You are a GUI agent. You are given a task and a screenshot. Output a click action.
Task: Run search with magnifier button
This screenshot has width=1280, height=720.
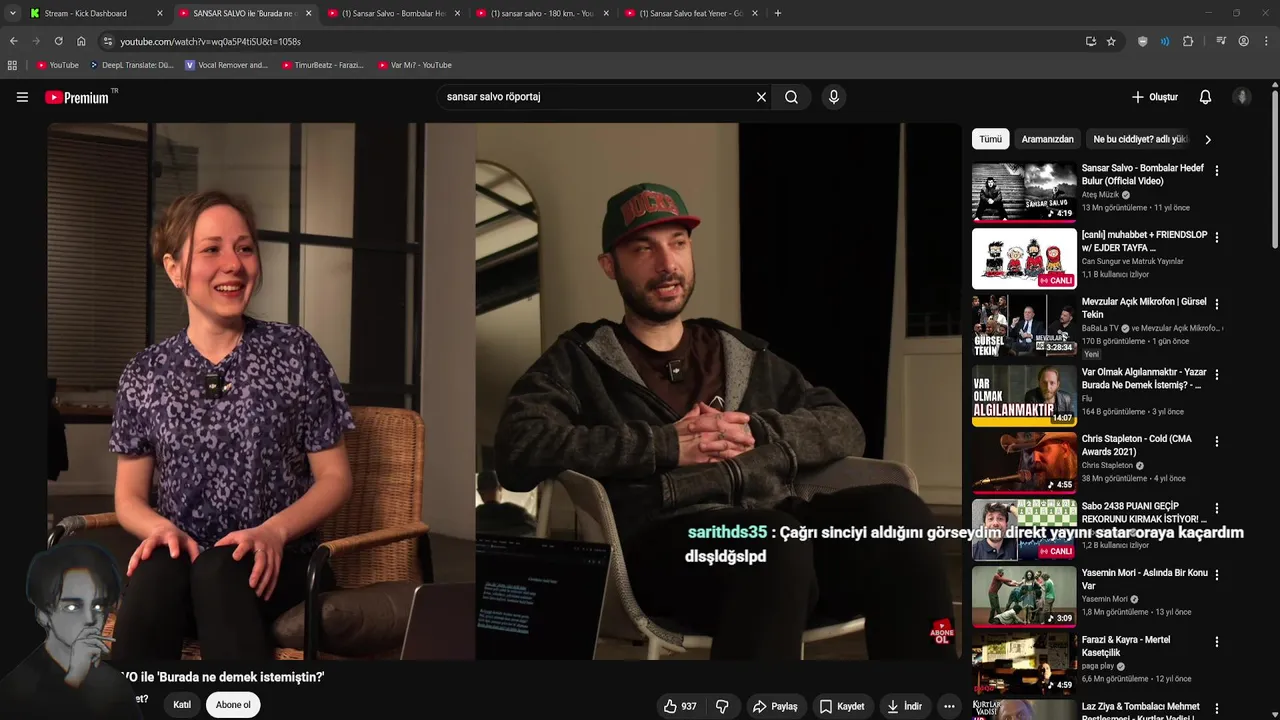pyautogui.click(x=791, y=97)
